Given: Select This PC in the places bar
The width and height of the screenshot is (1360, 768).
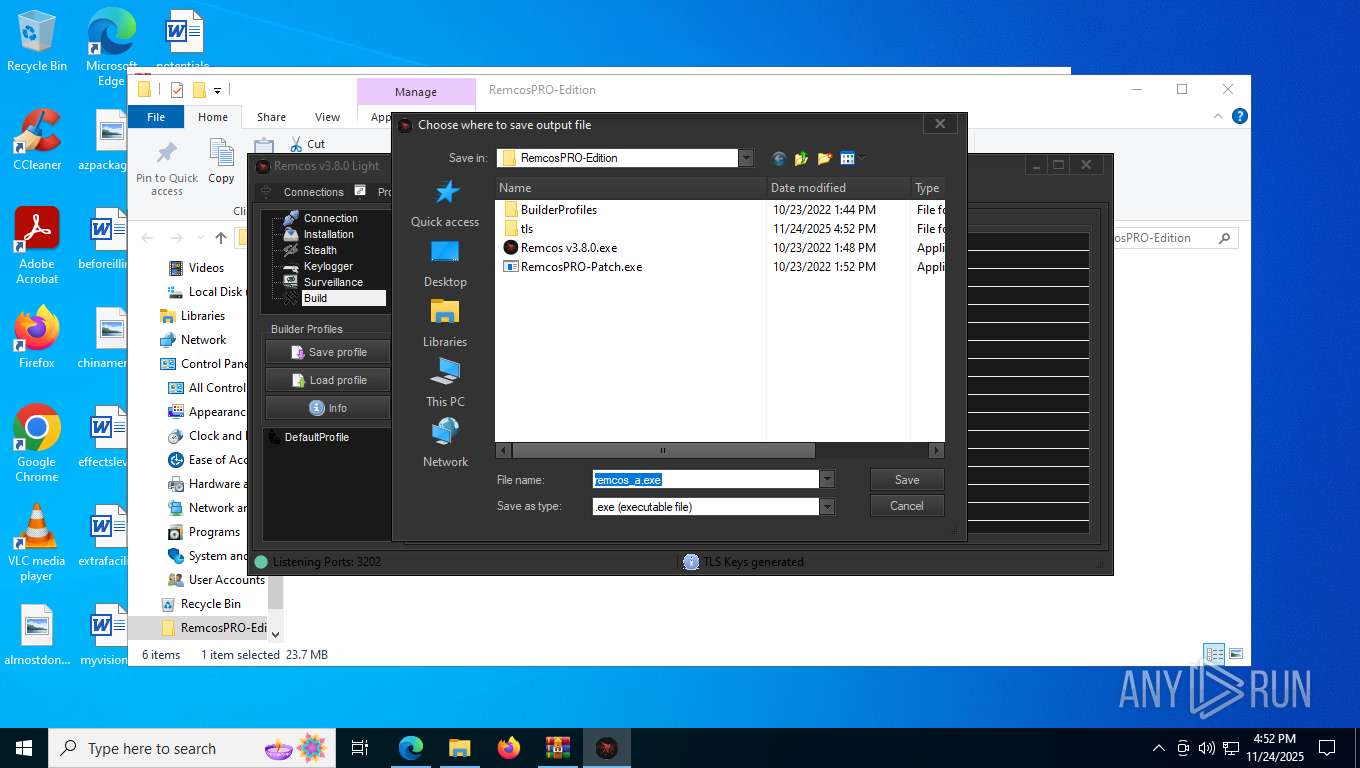Looking at the screenshot, I should tap(445, 384).
